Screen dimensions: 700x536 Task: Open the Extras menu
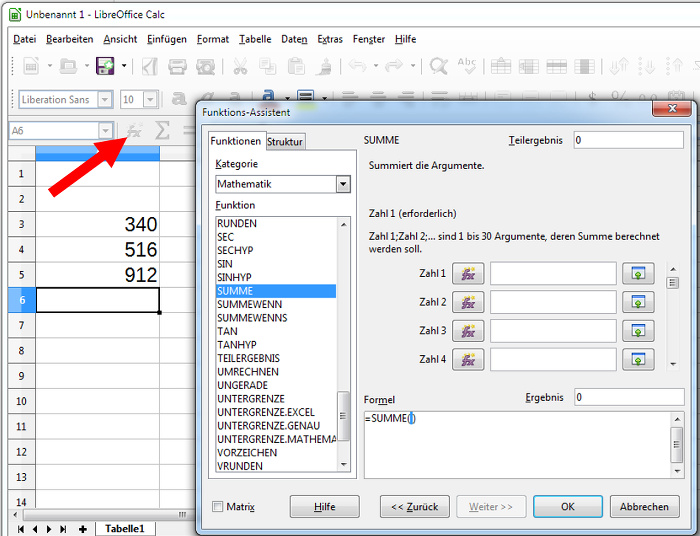(x=330, y=39)
